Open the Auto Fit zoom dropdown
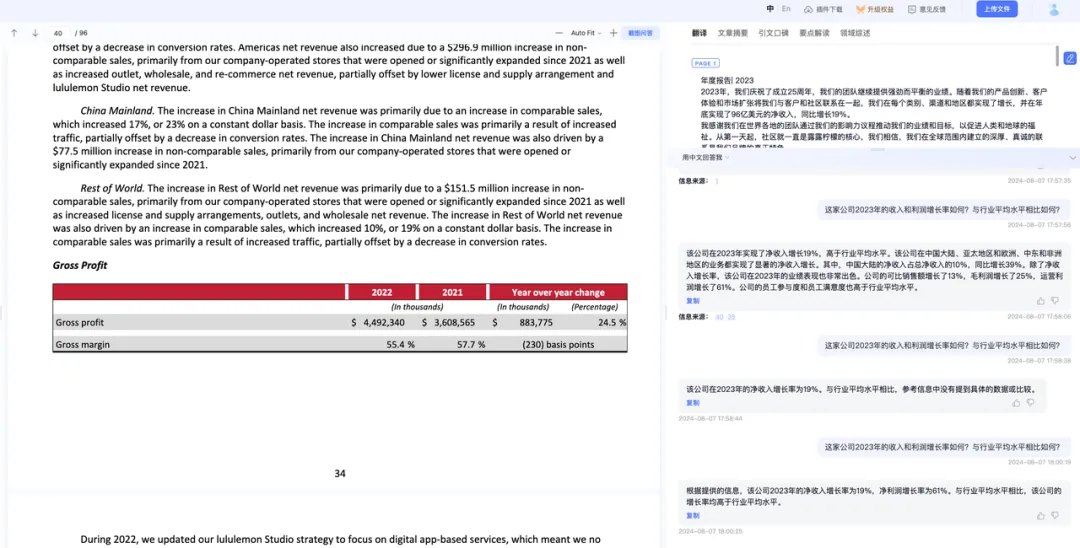 pyautogui.click(x=585, y=33)
